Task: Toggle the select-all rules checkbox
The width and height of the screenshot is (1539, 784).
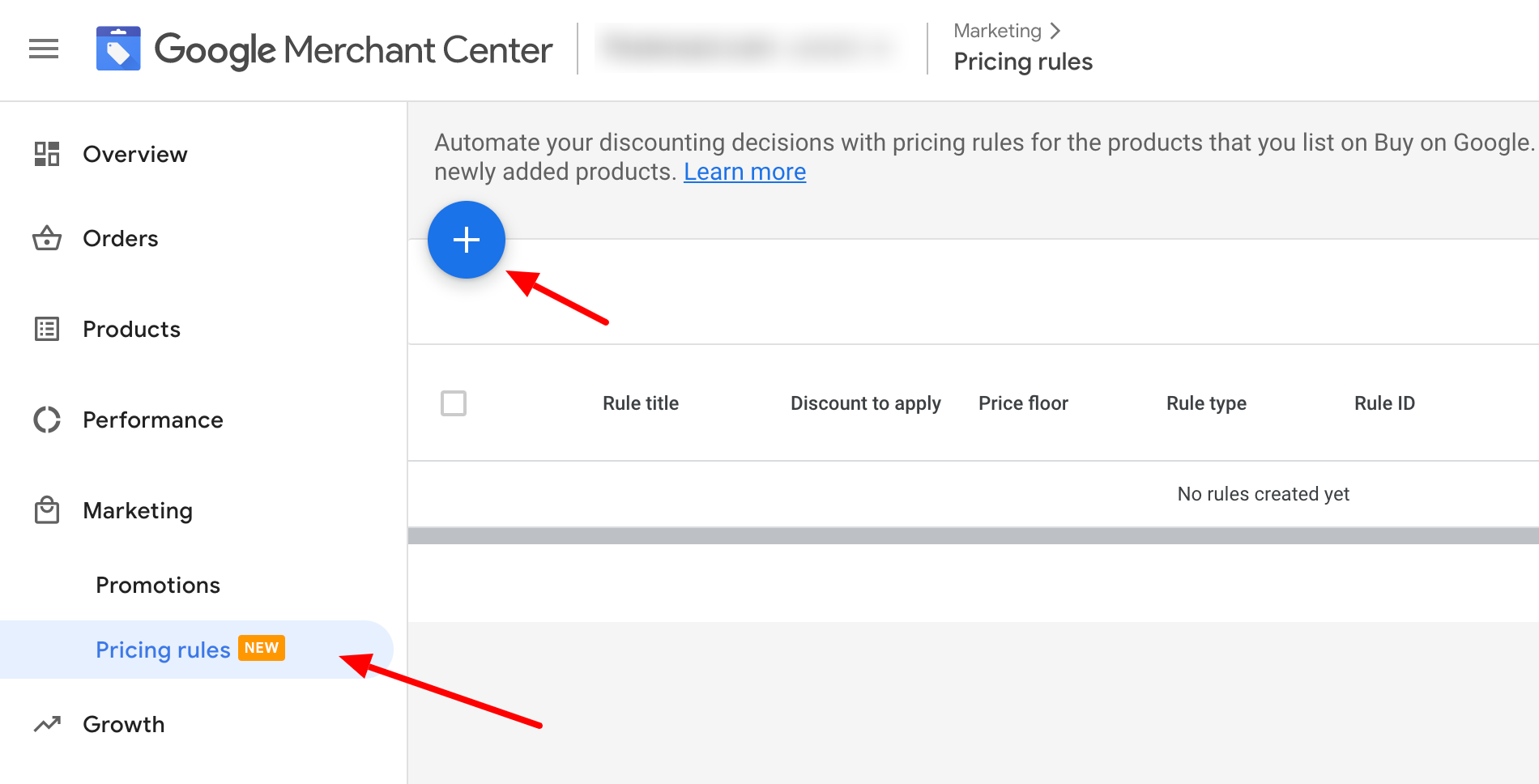Action: click(454, 403)
